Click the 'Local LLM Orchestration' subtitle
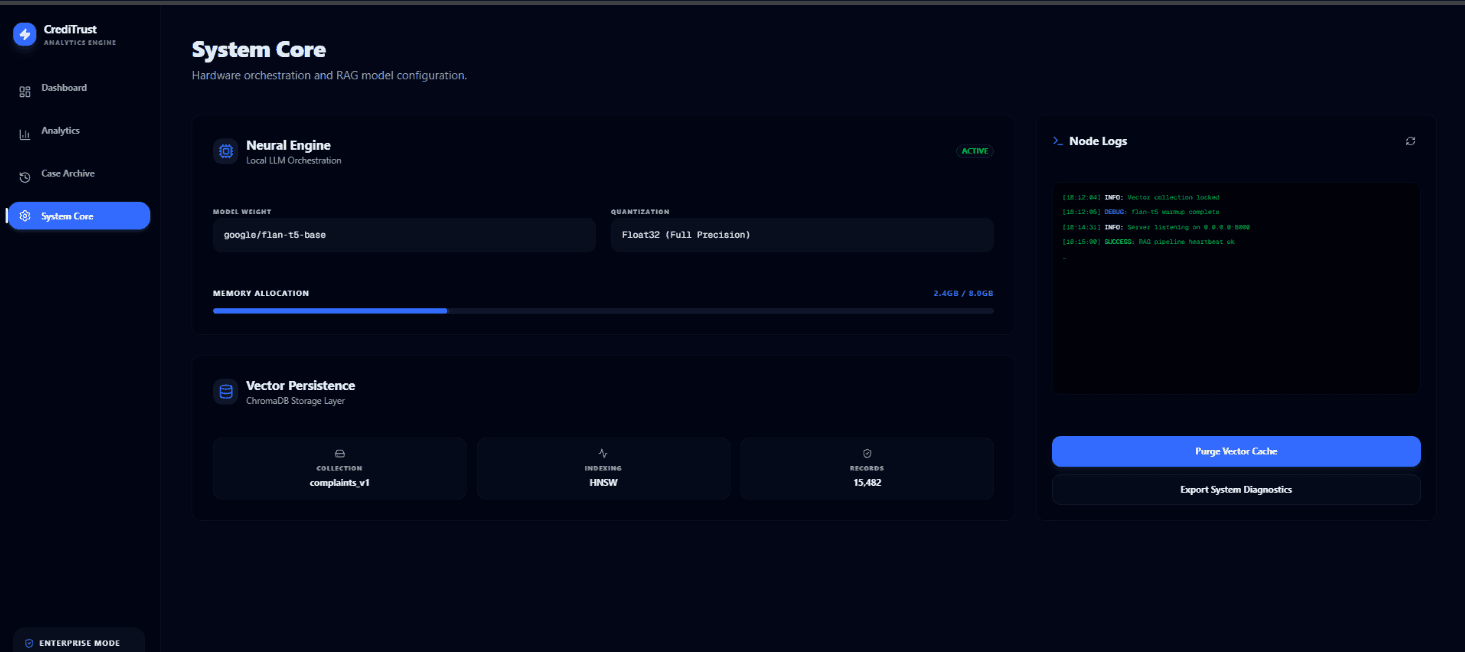1465x652 pixels. pyautogui.click(x=294, y=160)
